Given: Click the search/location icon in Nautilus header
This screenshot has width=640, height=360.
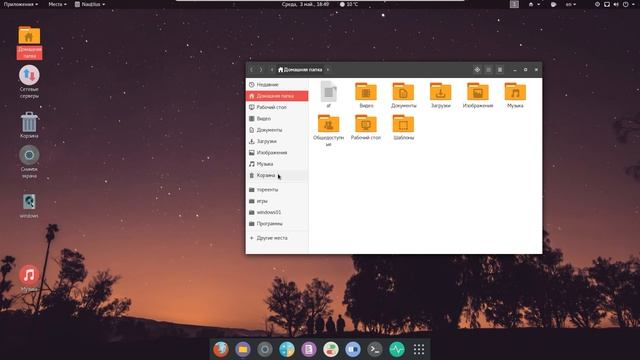Looking at the screenshot, I should click(477, 70).
